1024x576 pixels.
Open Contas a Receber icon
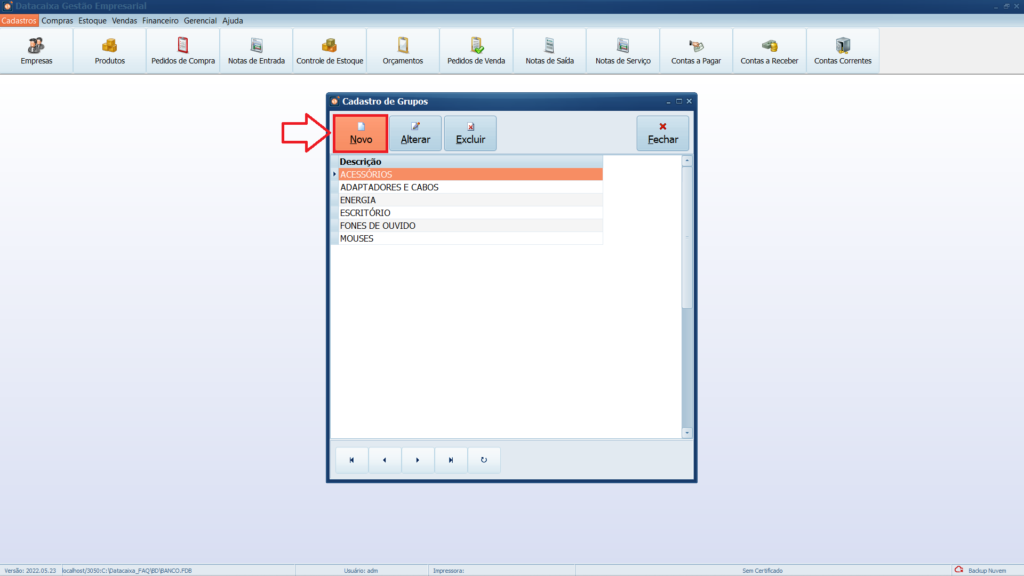[x=769, y=50]
